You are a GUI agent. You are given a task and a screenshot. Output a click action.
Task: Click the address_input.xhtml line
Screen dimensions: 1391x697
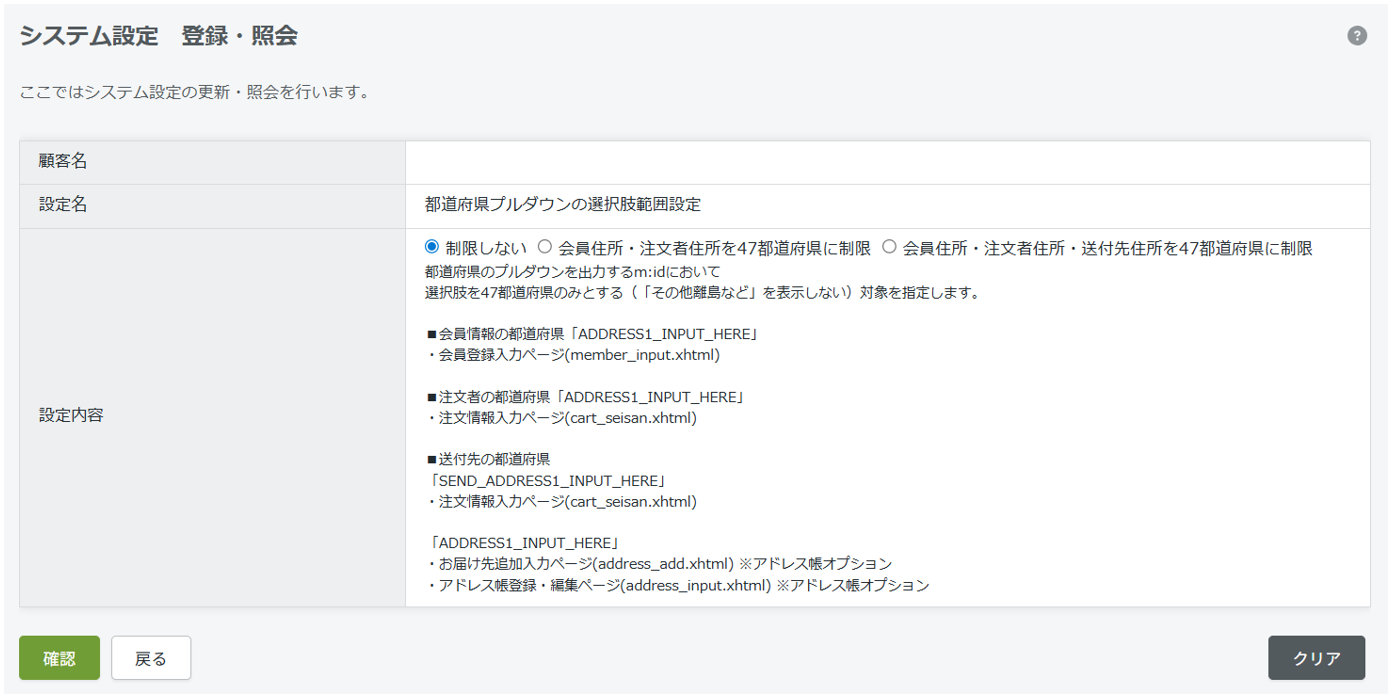click(678, 586)
